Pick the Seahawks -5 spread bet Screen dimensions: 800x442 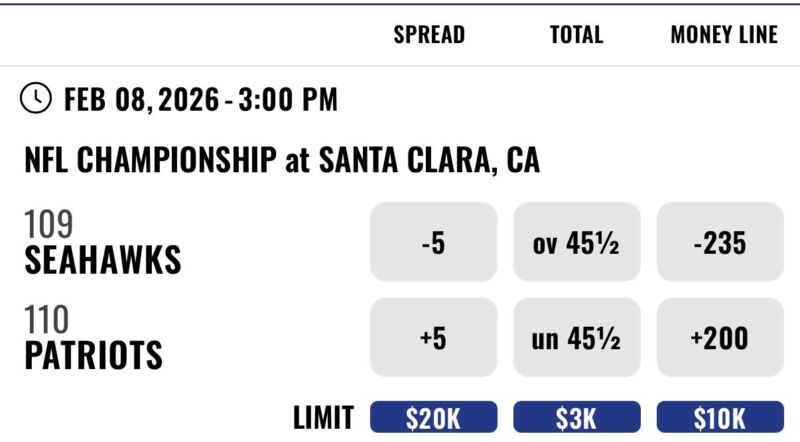(x=433, y=242)
